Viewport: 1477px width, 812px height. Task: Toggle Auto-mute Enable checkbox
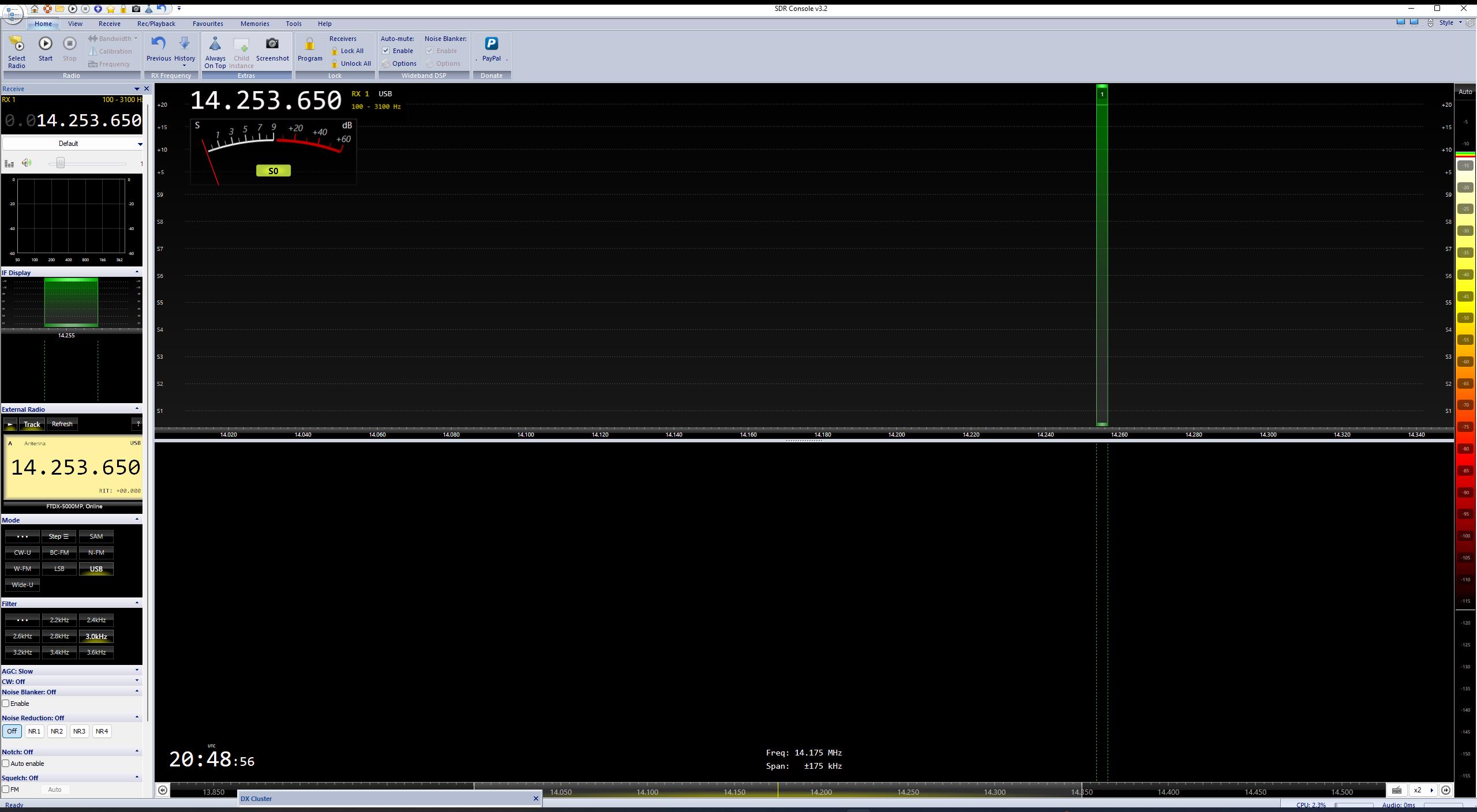pos(386,51)
